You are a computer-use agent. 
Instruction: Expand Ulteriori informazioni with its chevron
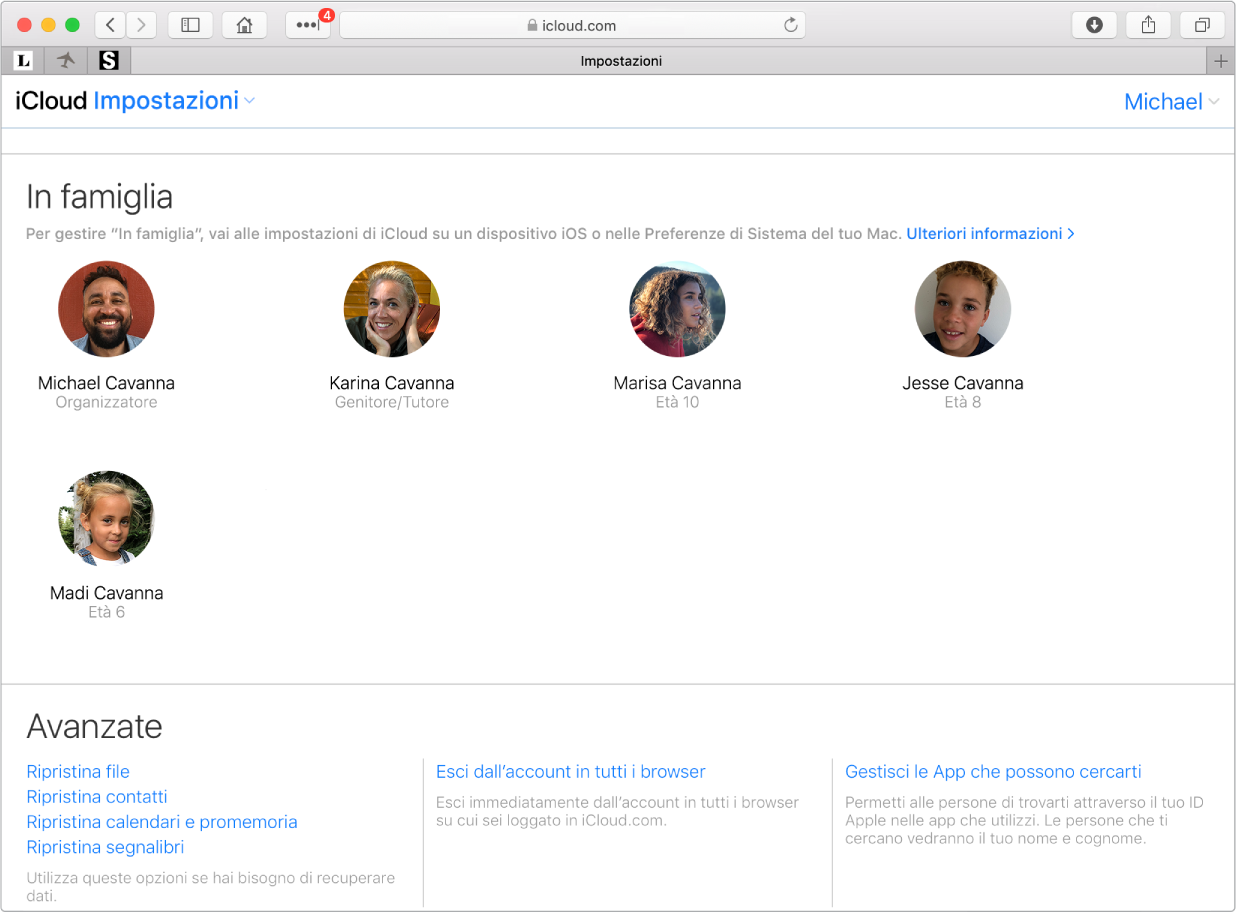point(1071,233)
